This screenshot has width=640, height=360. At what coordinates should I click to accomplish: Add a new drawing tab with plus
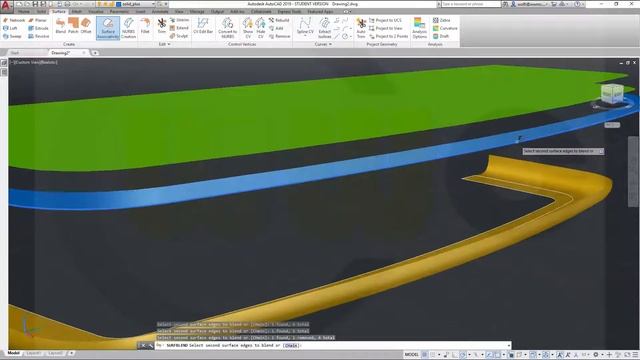(x=95, y=53)
